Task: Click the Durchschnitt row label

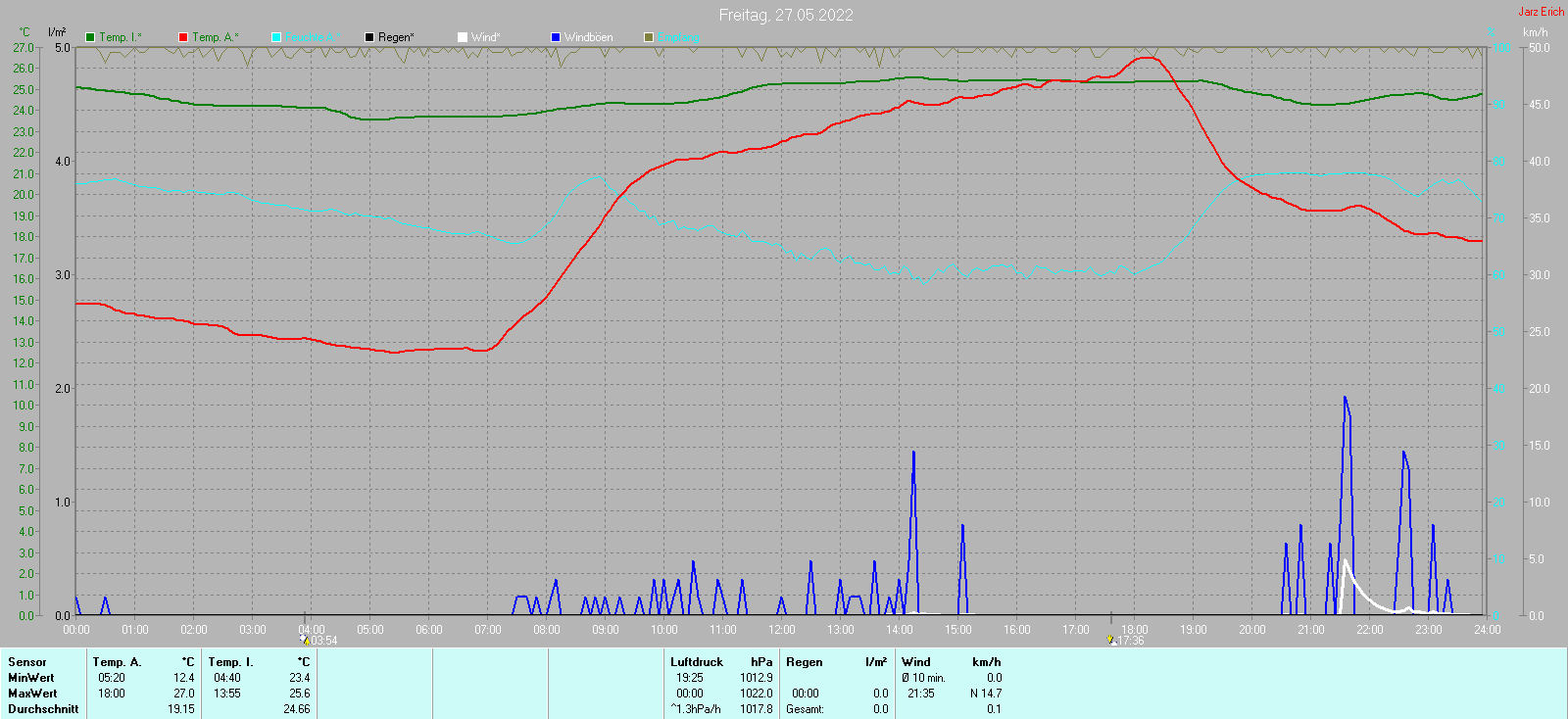Action: coord(43,709)
